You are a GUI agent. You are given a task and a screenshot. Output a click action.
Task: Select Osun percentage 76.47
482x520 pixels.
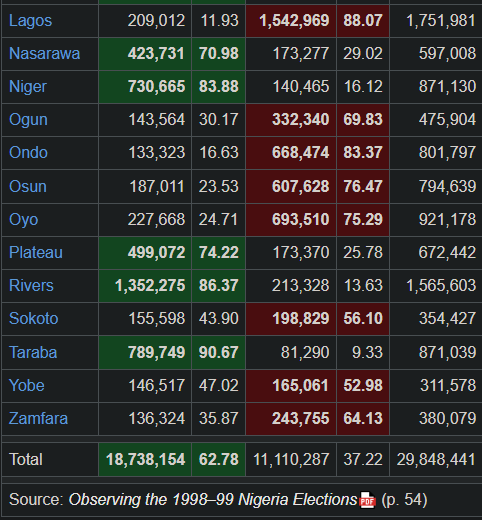363,186
